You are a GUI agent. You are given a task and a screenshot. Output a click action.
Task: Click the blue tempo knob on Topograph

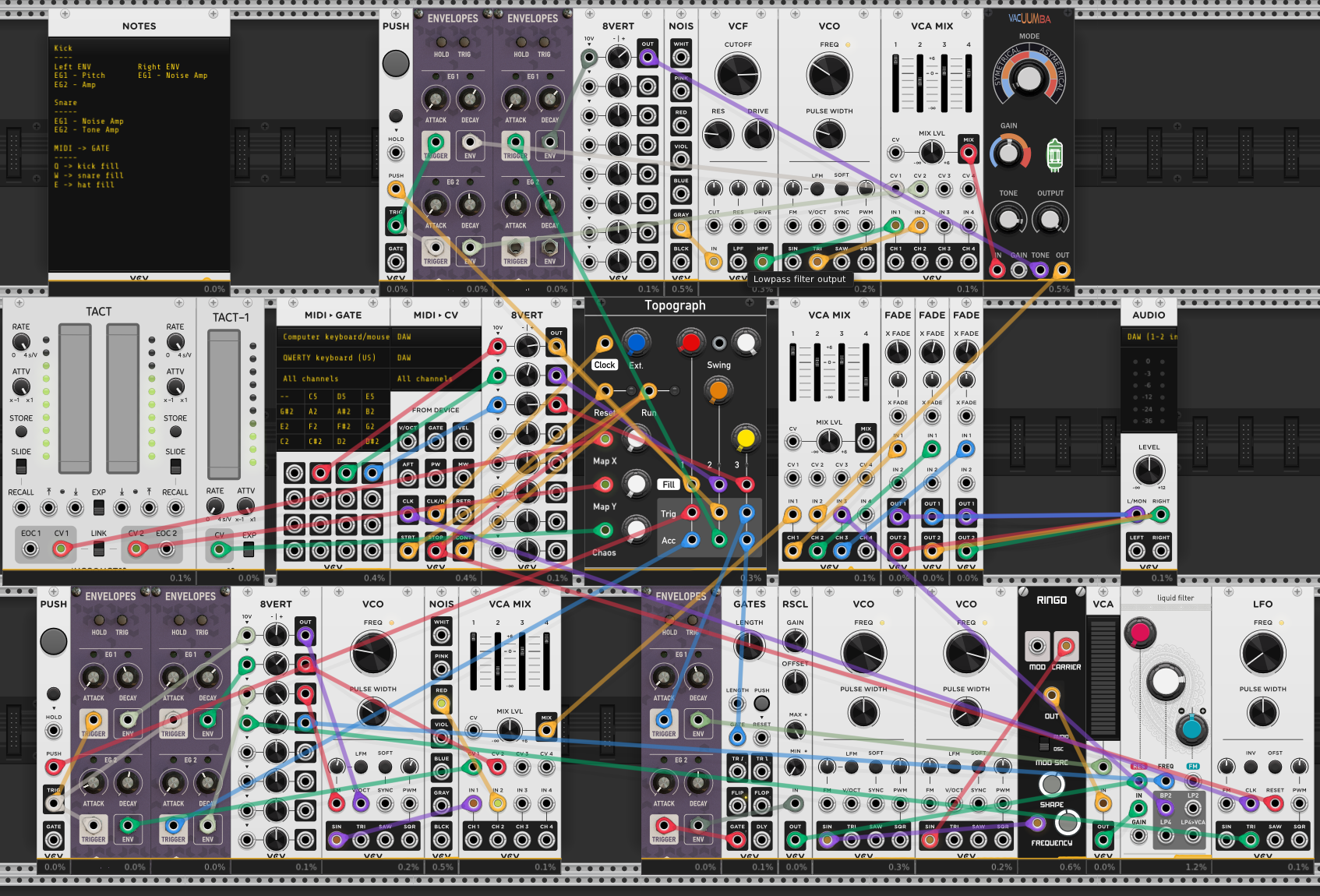(x=636, y=342)
